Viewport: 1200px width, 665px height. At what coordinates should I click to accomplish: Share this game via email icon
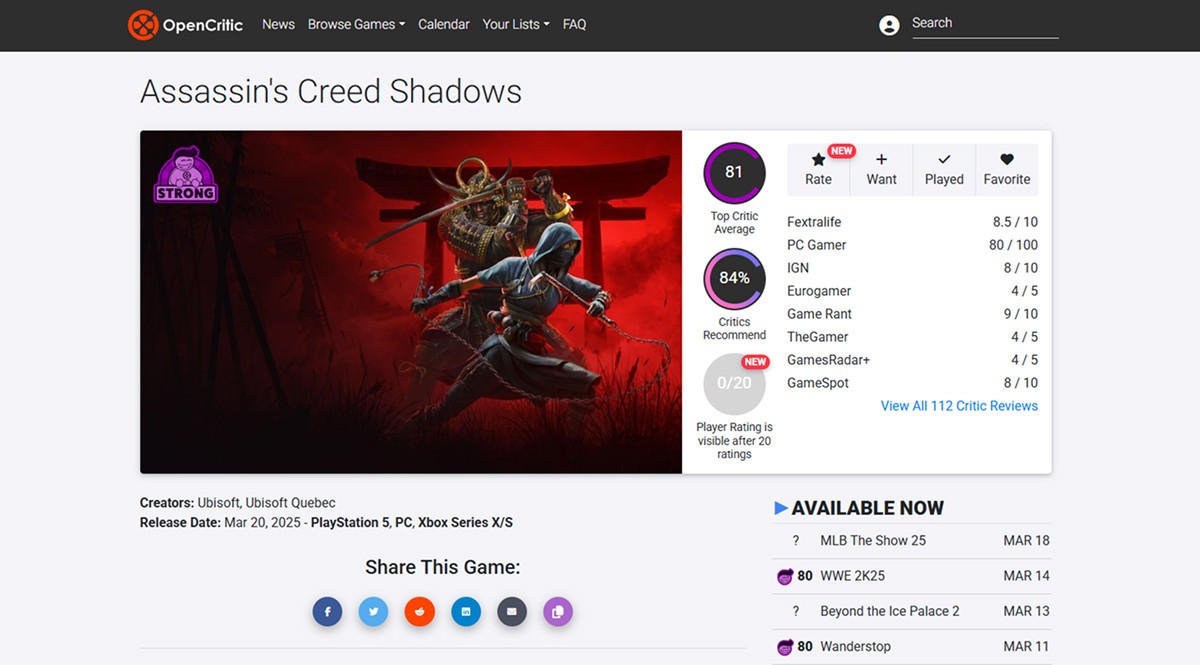click(512, 611)
